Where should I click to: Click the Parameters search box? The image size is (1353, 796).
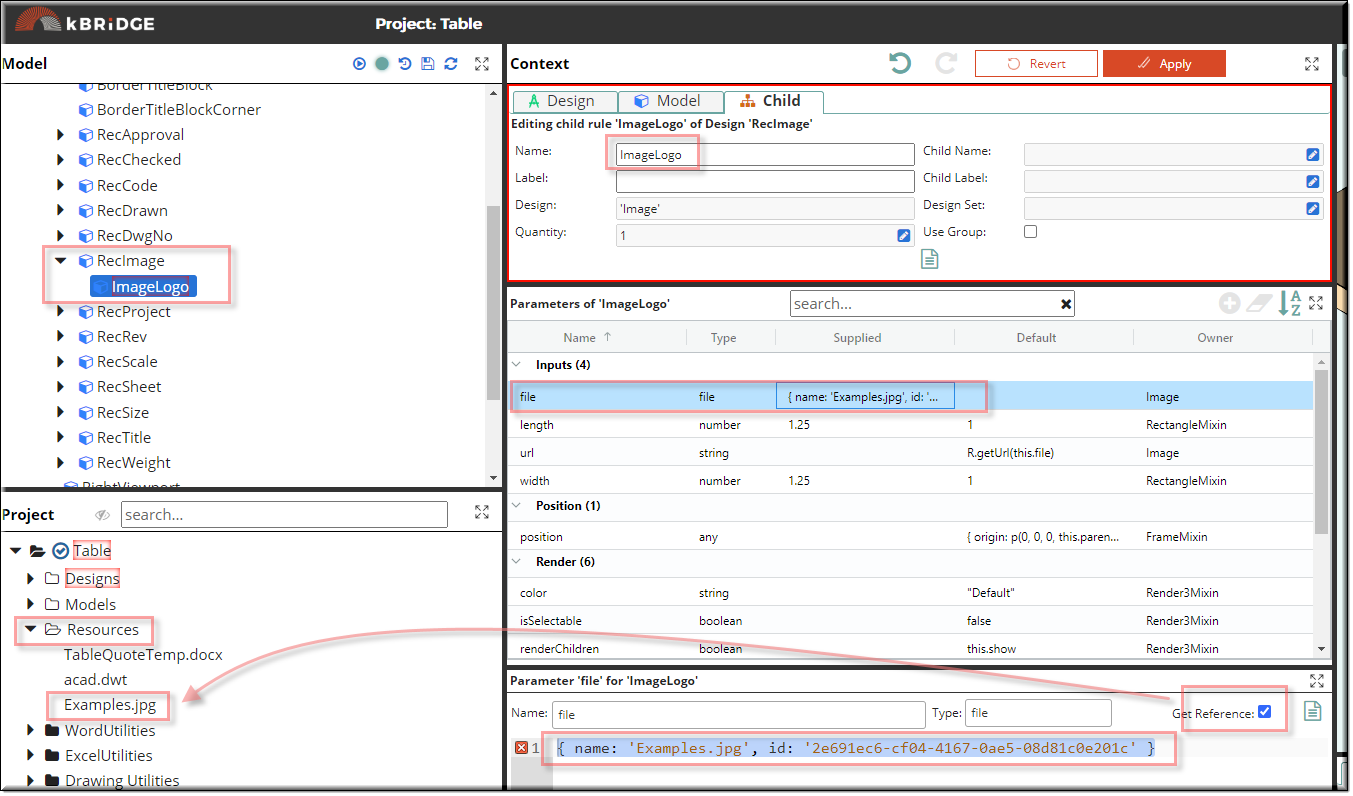932,304
